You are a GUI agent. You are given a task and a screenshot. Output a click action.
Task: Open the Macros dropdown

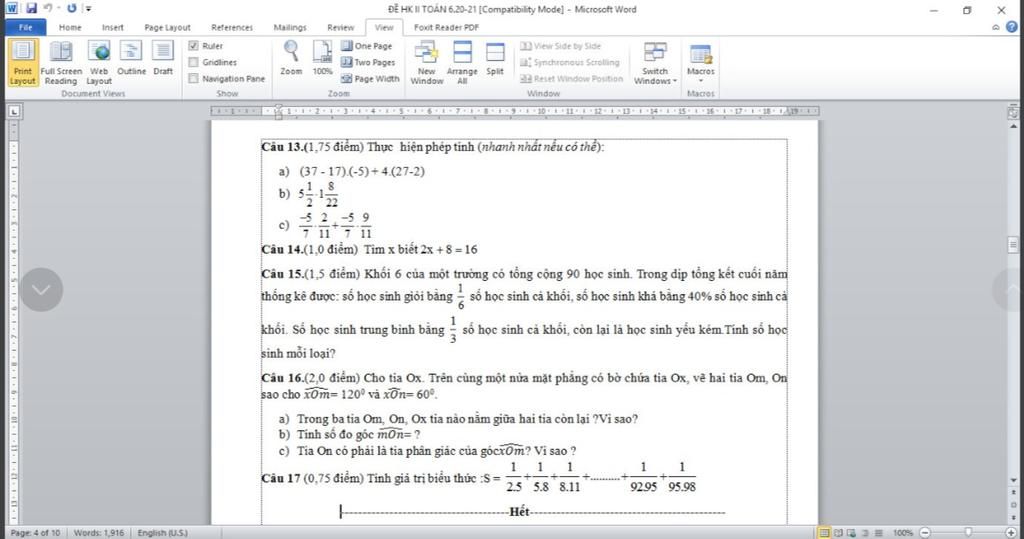tap(701, 63)
